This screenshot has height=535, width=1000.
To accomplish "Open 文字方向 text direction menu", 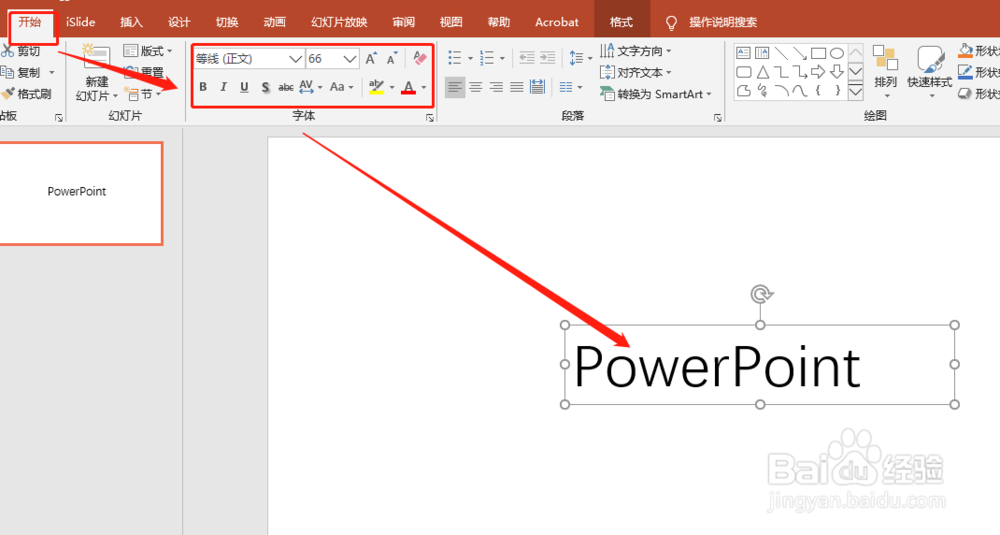I will coord(635,51).
